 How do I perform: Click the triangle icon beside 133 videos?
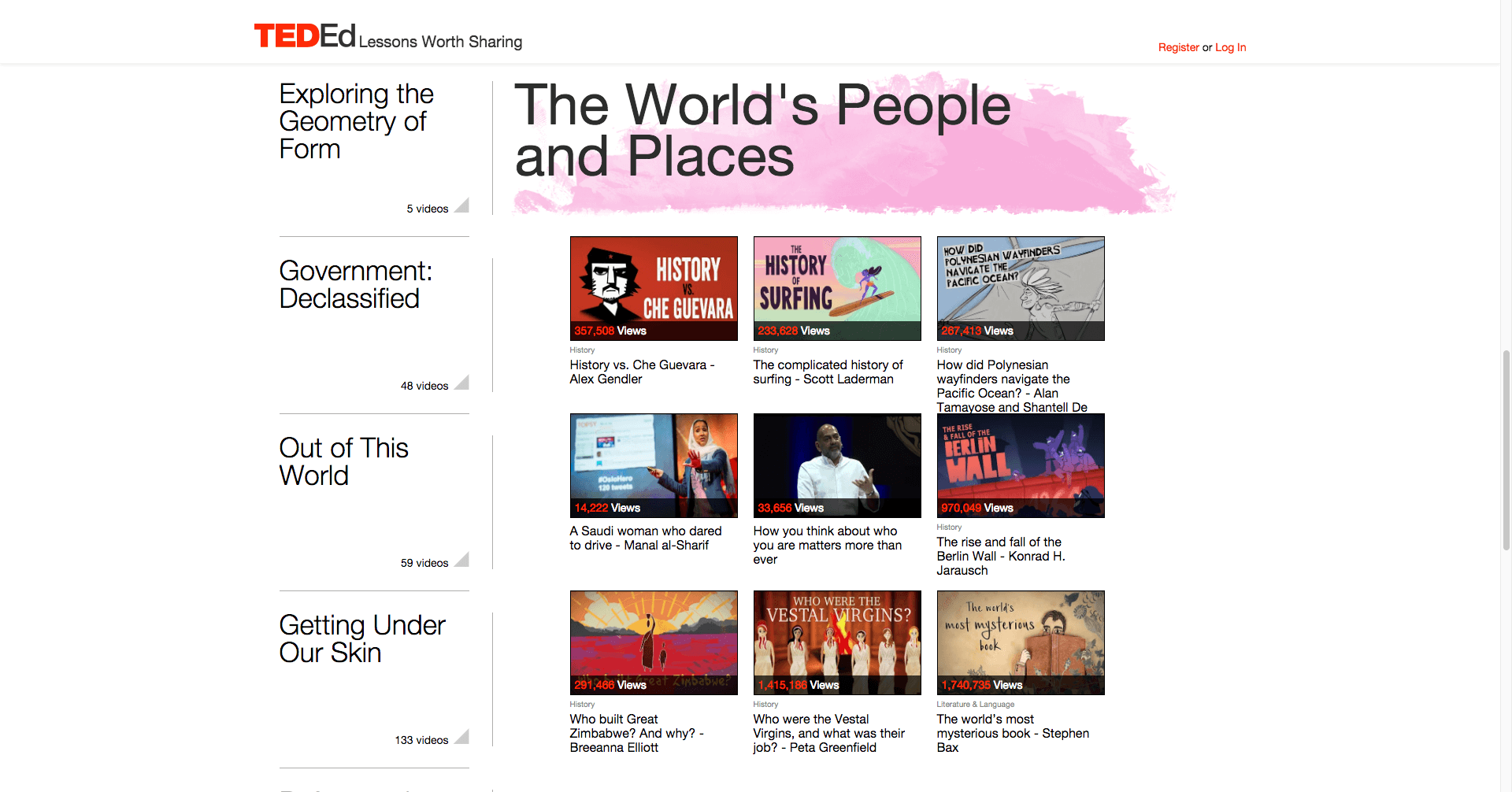point(463,738)
